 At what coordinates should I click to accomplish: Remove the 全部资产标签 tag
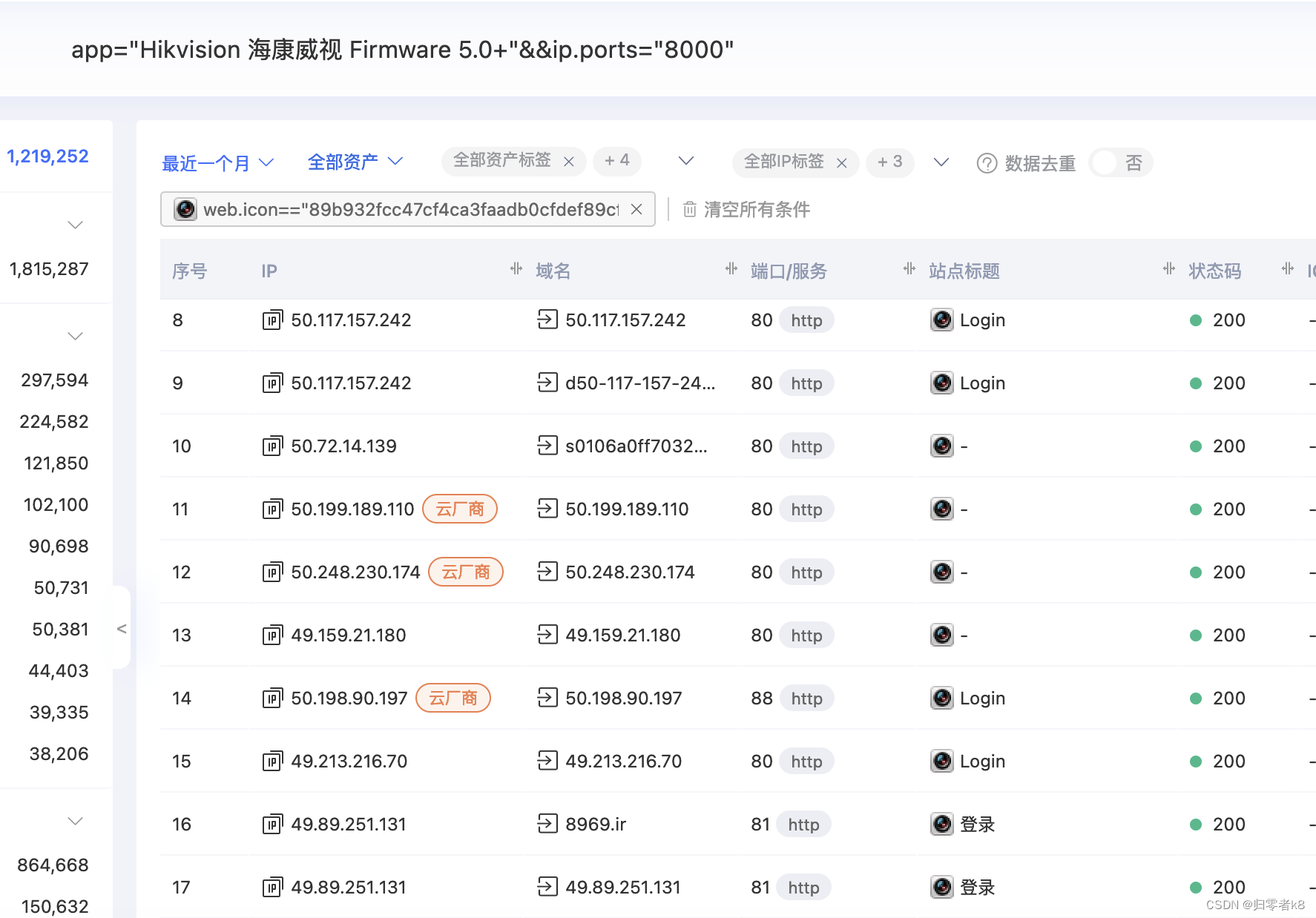coord(569,162)
